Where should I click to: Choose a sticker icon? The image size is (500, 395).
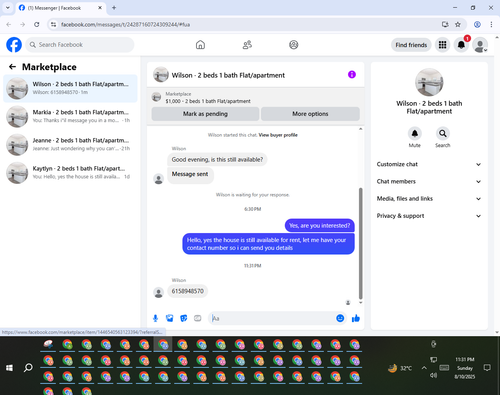click(x=184, y=318)
